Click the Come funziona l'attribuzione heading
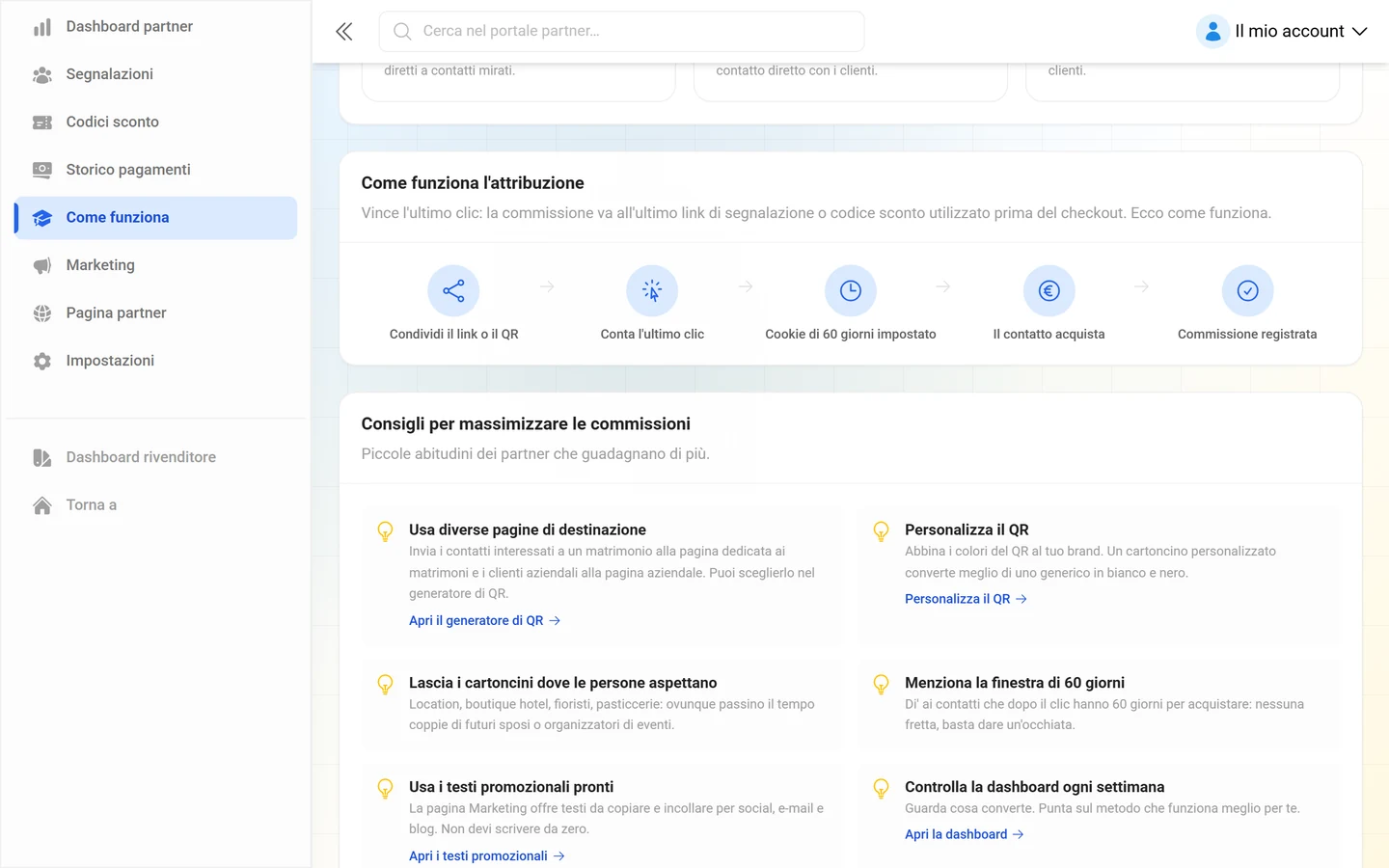Screen dimensions: 1389x868 (473, 183)
